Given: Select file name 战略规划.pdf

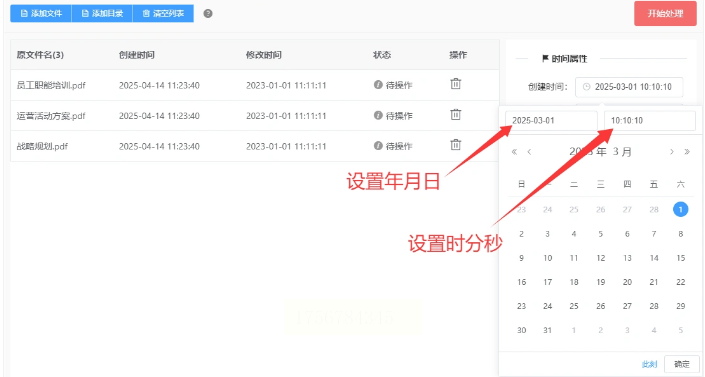Looking at the screenshot, I should (42, 146).
